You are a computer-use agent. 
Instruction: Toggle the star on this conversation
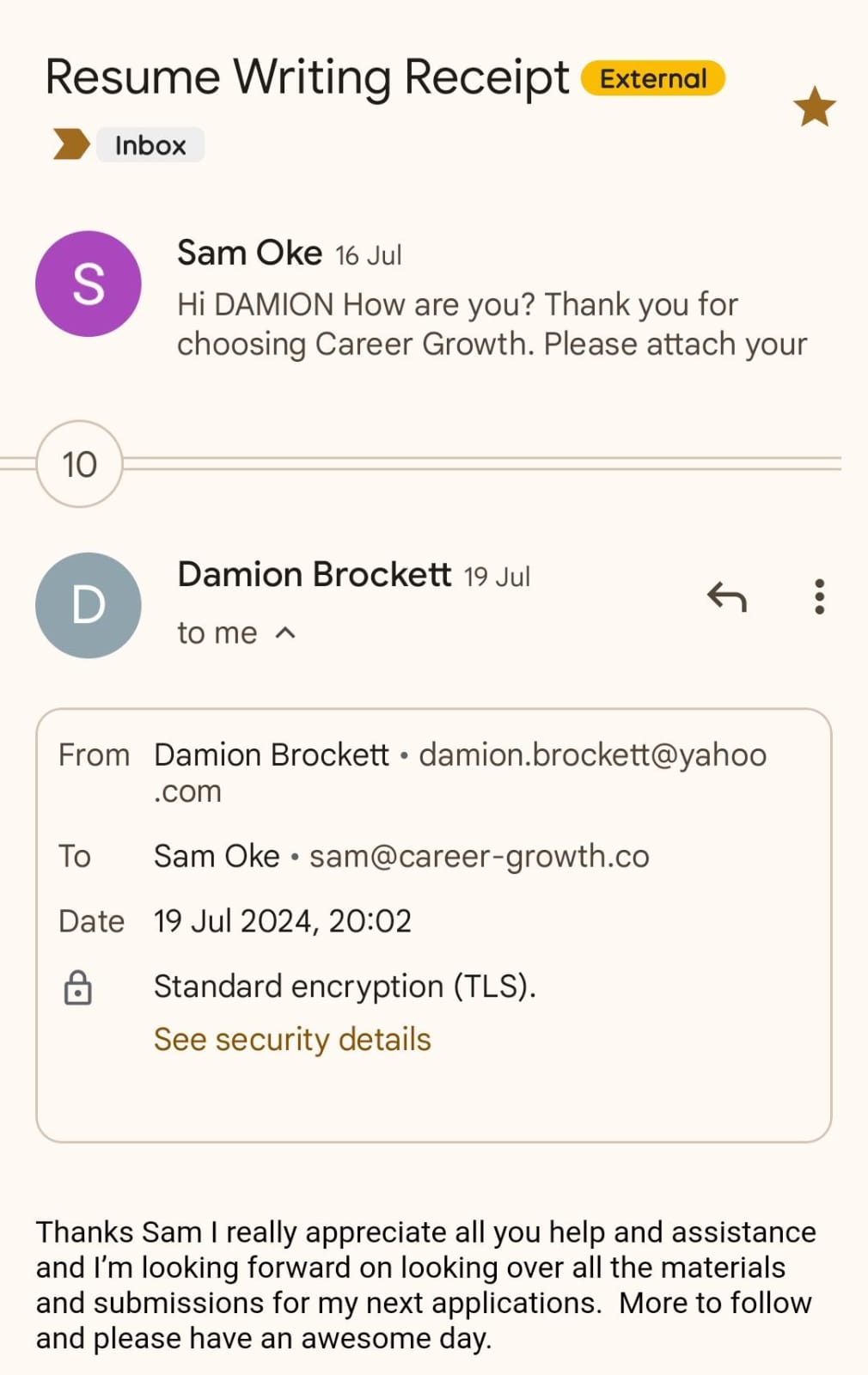click(814, 107)
